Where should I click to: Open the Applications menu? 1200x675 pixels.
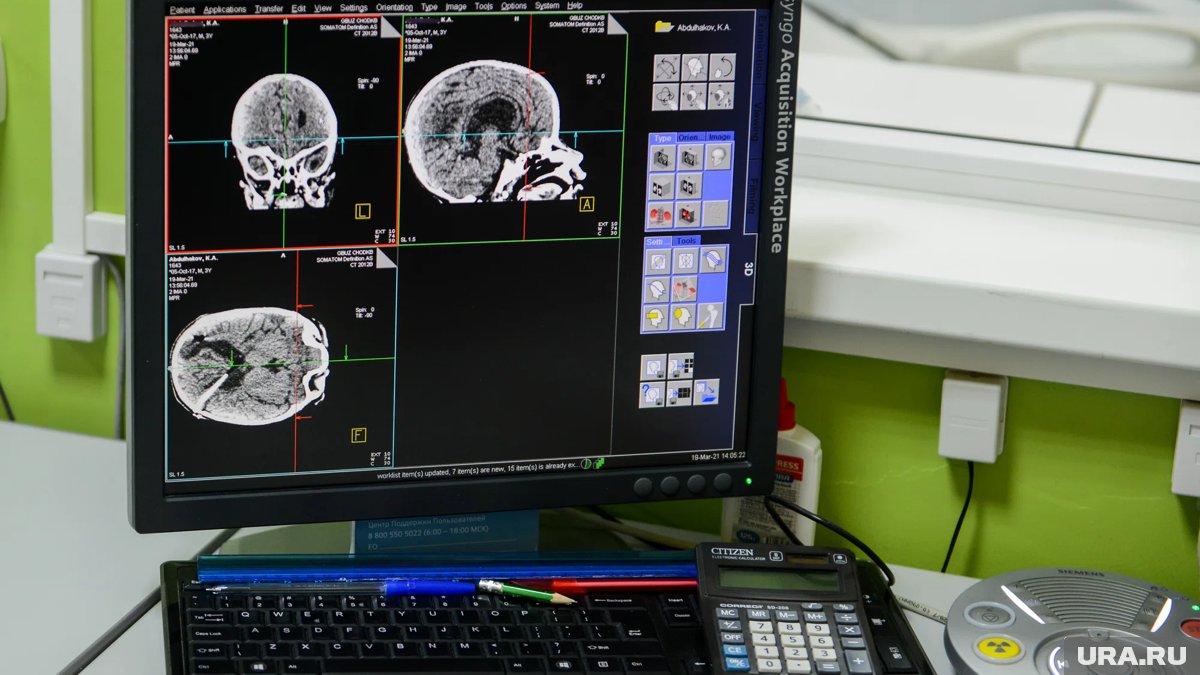225,9
